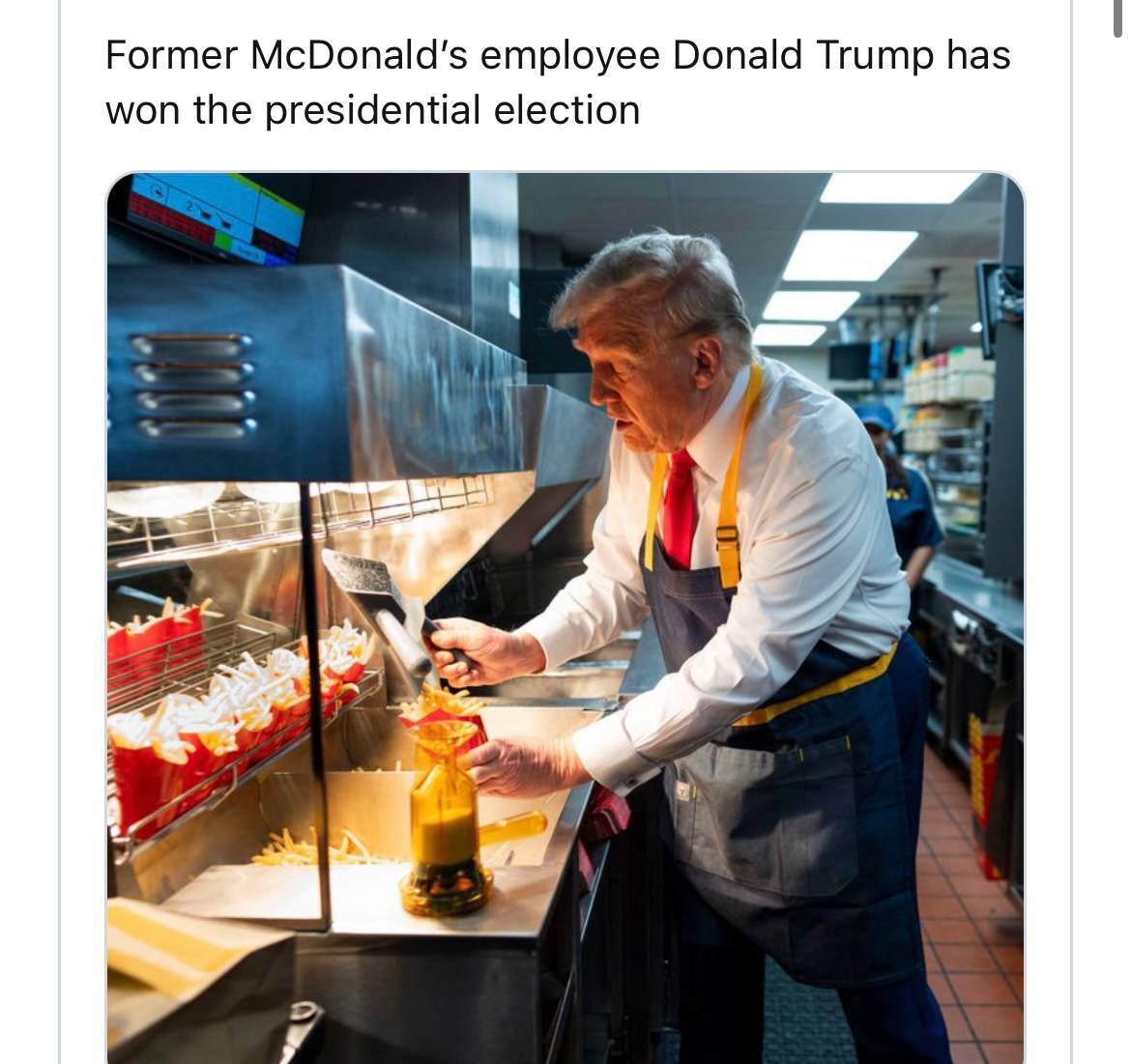The image size is (1131, 1064).
Task: Click the bright ceiling light panel in photo
Action: [848, 254]
